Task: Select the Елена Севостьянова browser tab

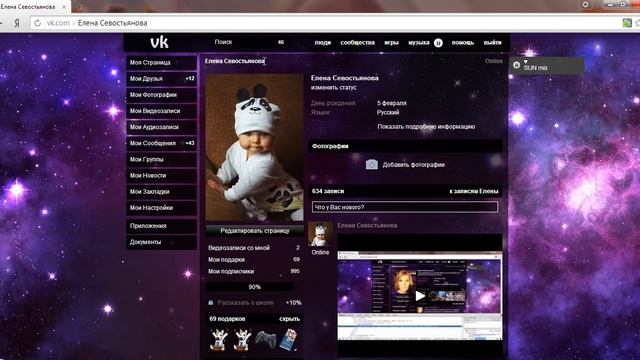Action: [x=32, y=7]
